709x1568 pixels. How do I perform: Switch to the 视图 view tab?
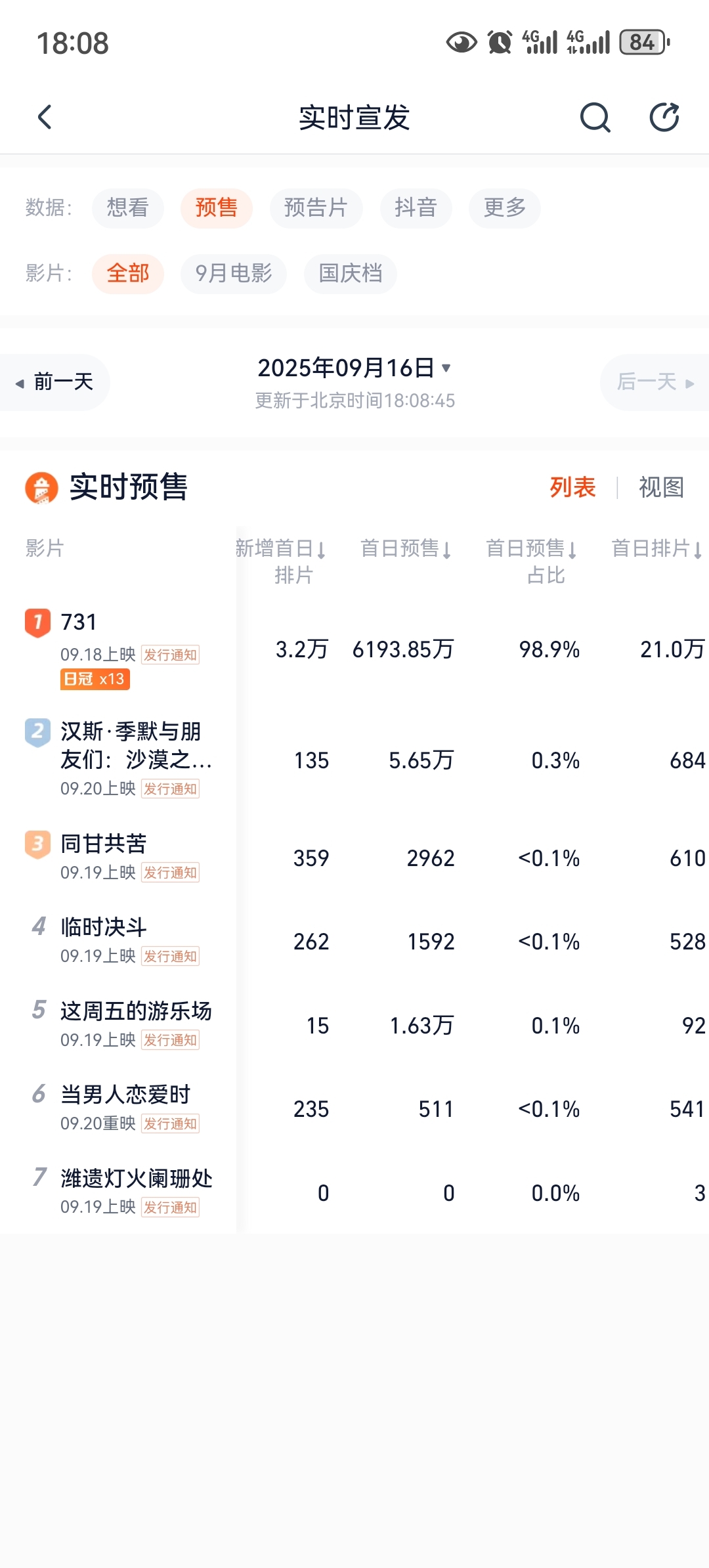click(x=661, y=488)
